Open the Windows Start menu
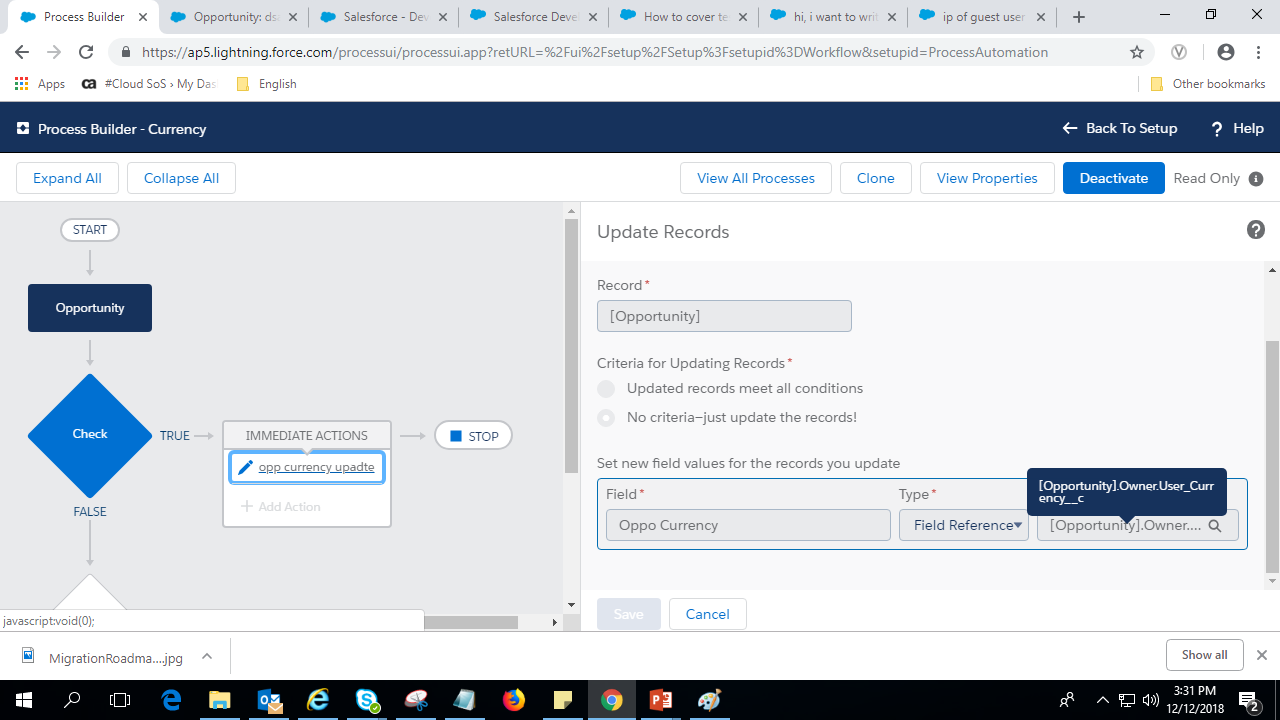The width and height of the screenshot is (1280, 720). (x=24, y=700)
